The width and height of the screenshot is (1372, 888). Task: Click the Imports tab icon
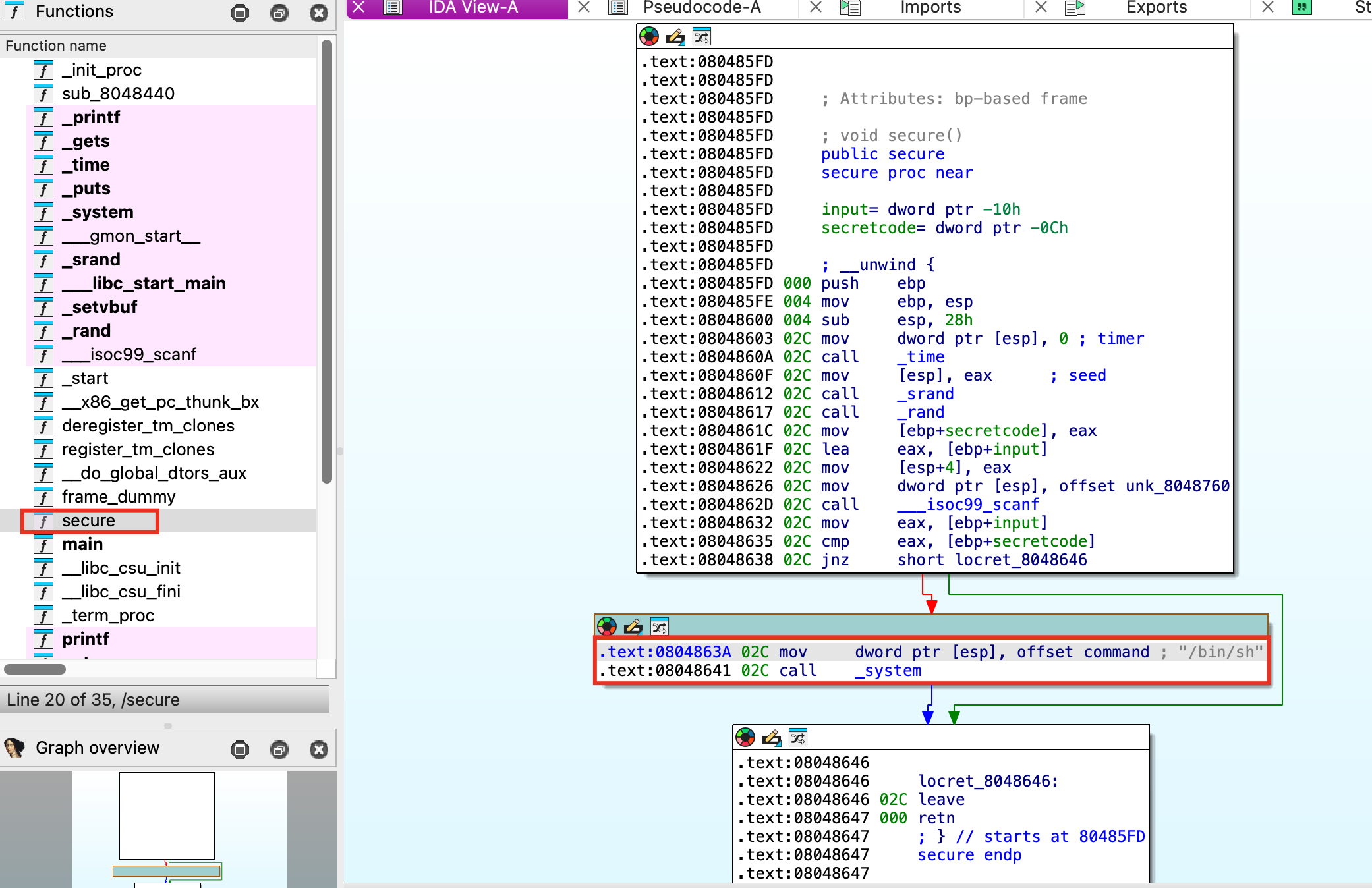[x=851, y=7]
